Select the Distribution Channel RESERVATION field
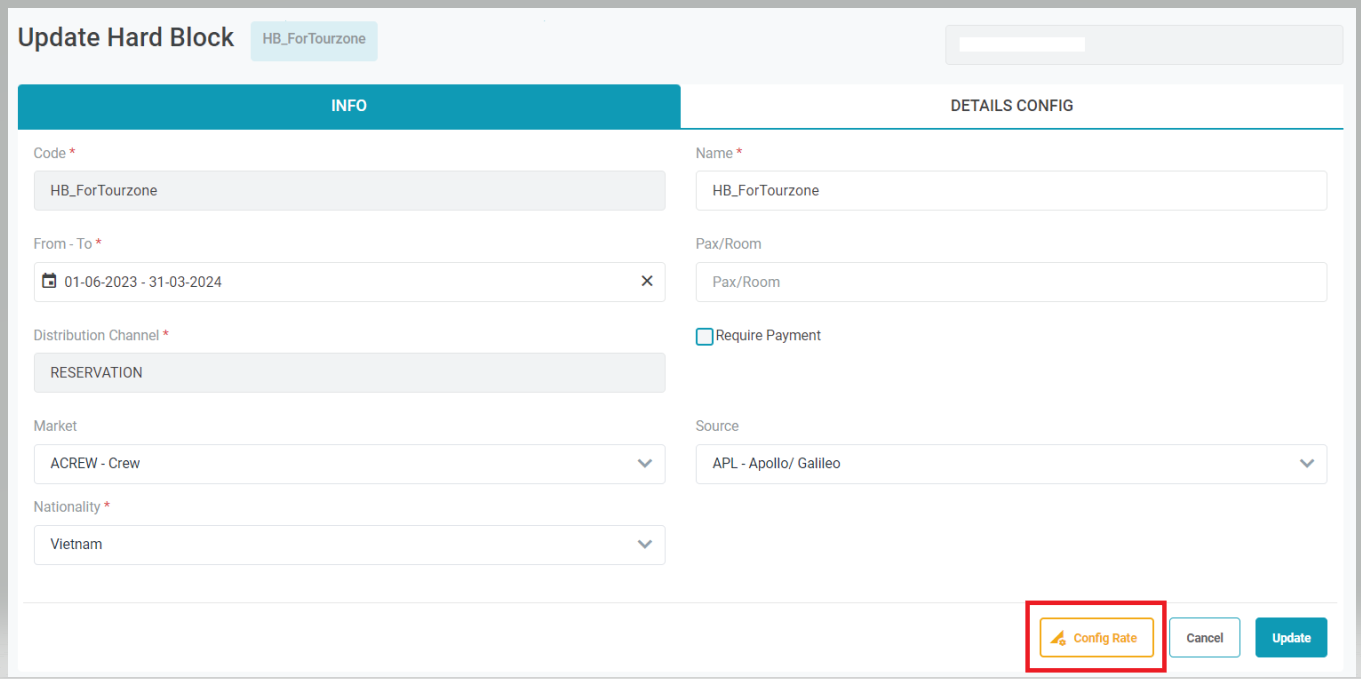 (349, 372)
